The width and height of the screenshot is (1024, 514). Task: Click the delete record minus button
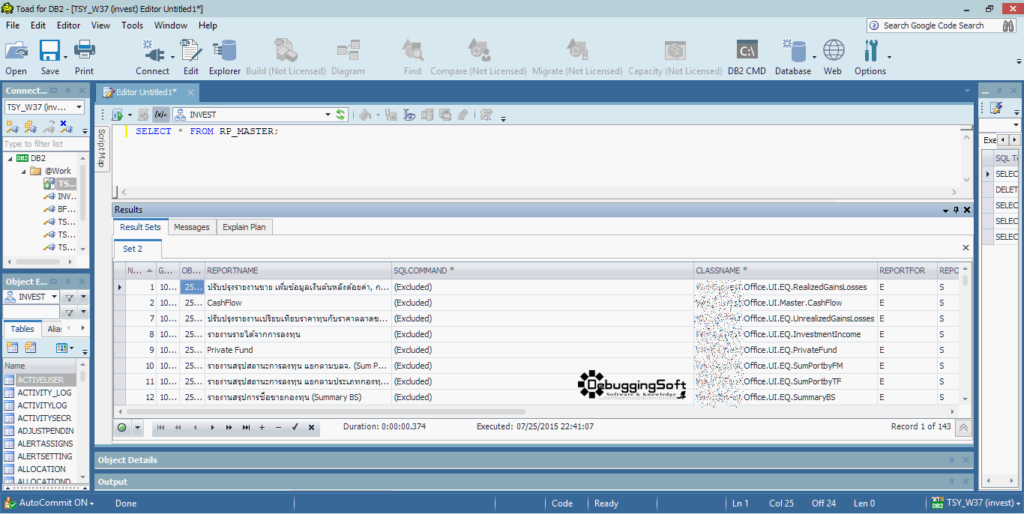click(x=278, y=428)
